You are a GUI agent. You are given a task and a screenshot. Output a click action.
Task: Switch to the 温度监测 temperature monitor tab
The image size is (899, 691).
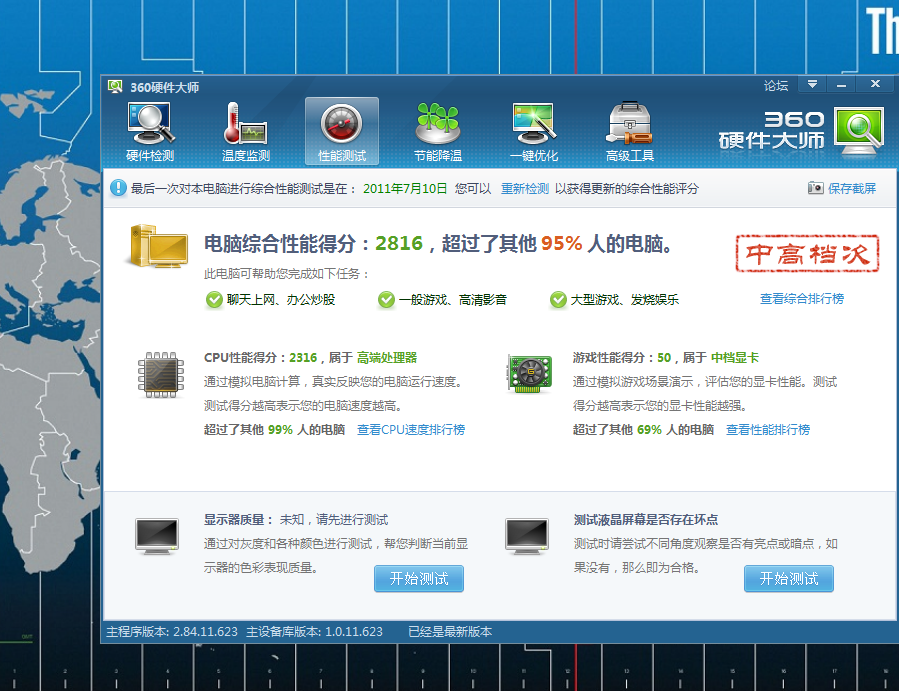point(246,132)
